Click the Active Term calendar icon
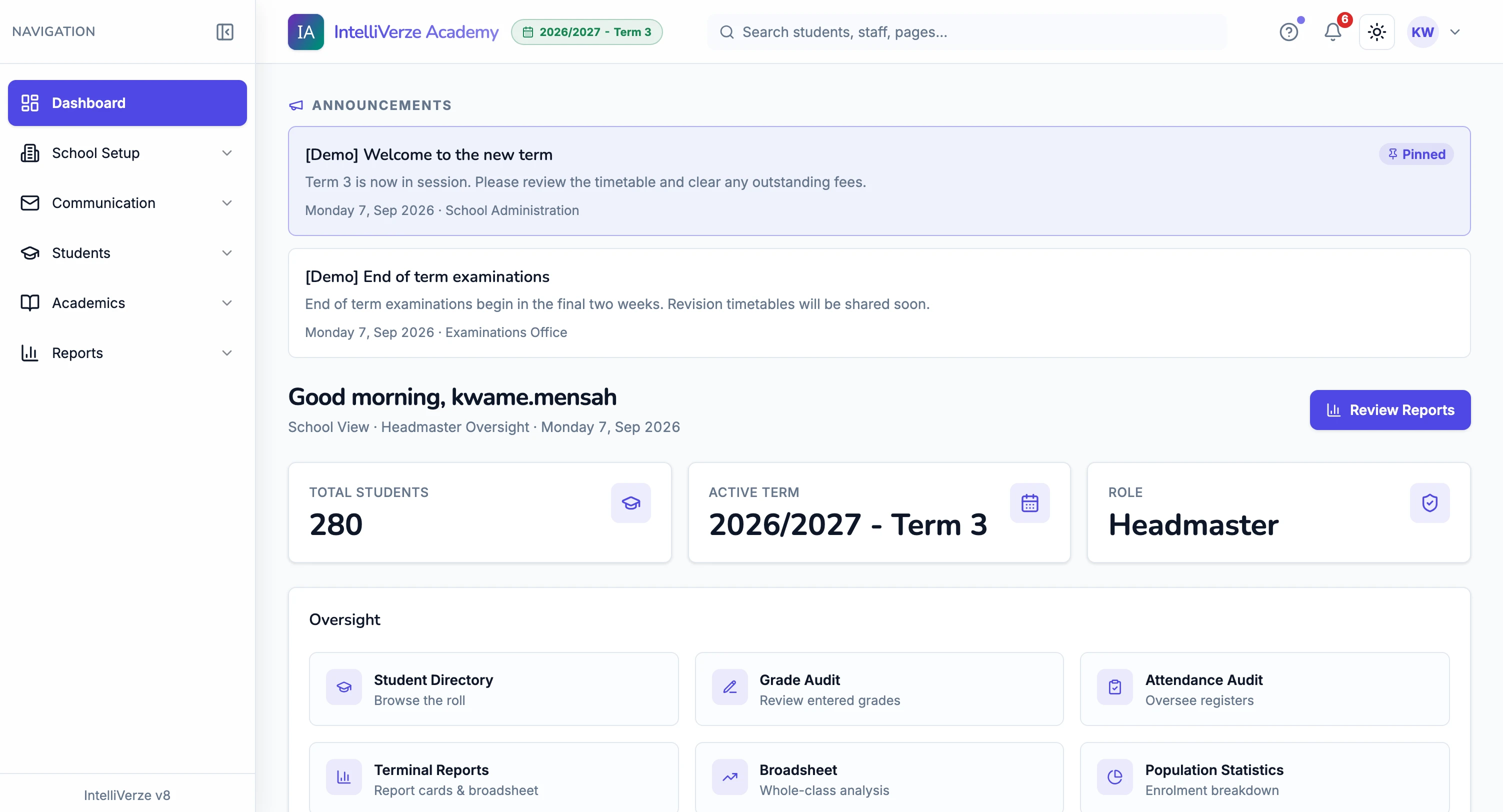Screen dimensions: 1503x812 (1030, 503)
